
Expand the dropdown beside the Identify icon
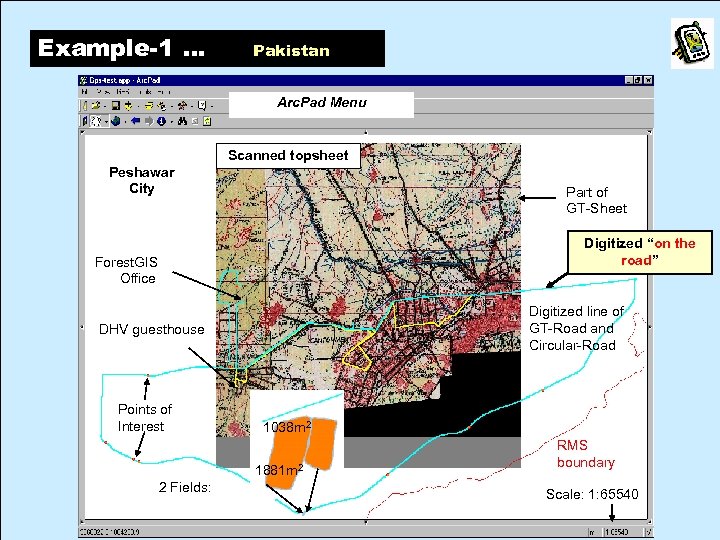pos(172,122)
